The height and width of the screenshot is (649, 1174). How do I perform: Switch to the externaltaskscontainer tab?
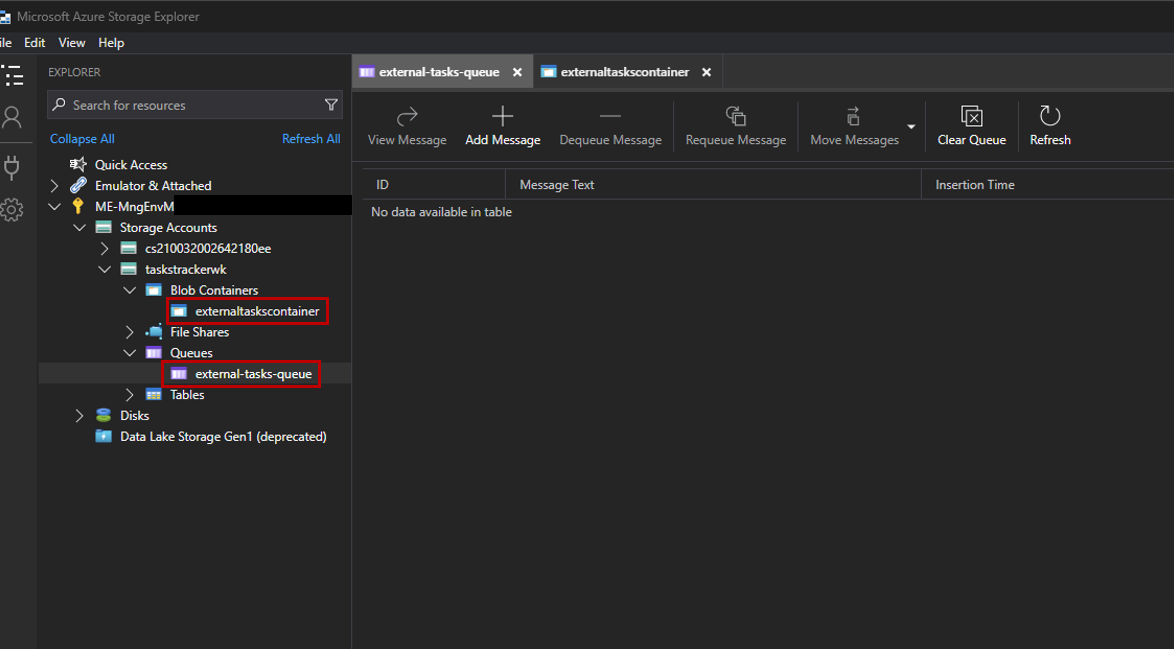624,72
